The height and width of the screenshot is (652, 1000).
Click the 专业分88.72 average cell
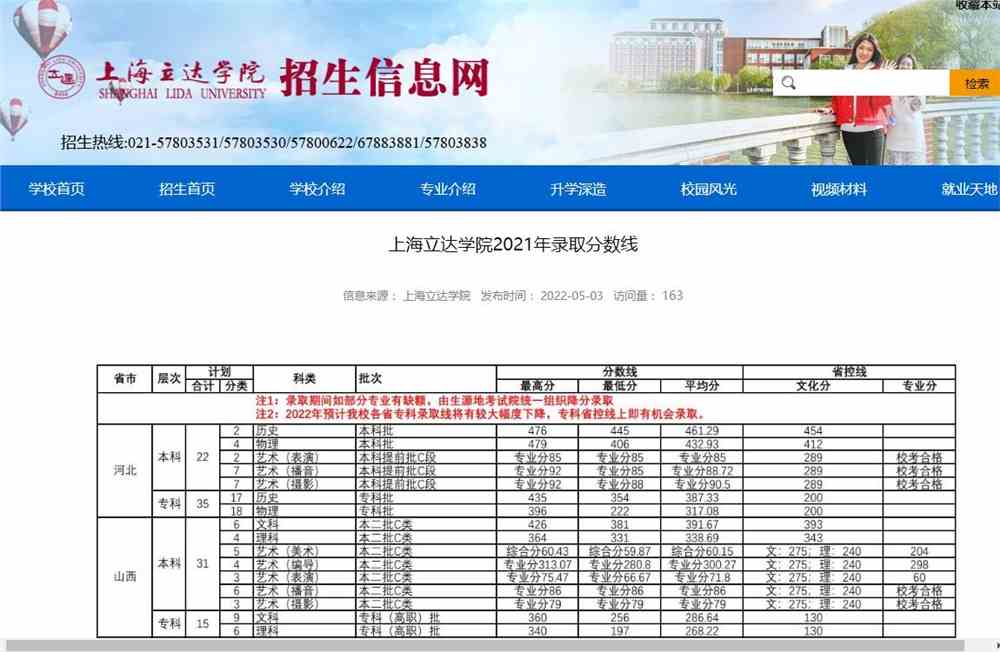(x=702, y=471)
